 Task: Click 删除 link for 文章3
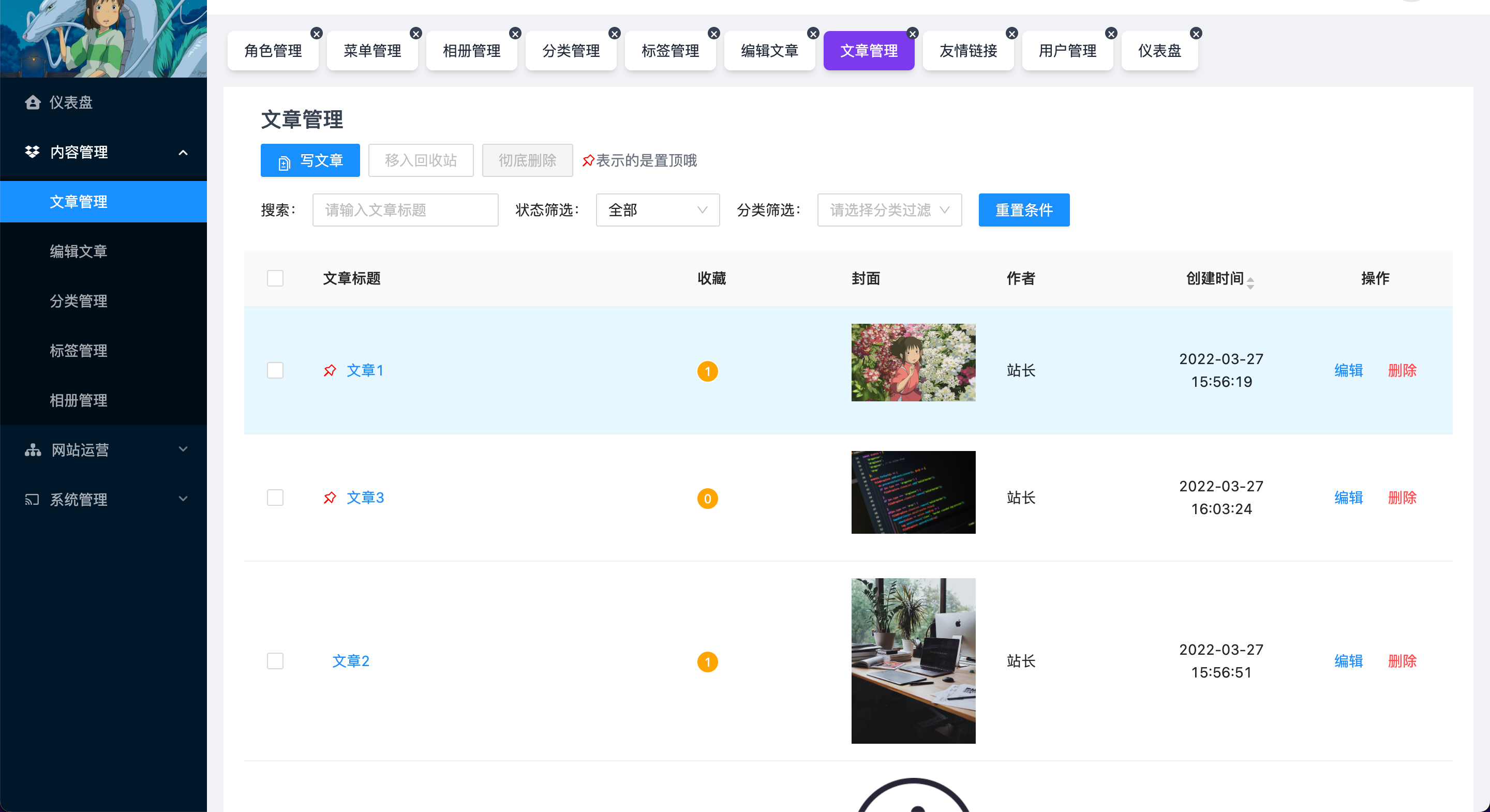(1402, 498)
